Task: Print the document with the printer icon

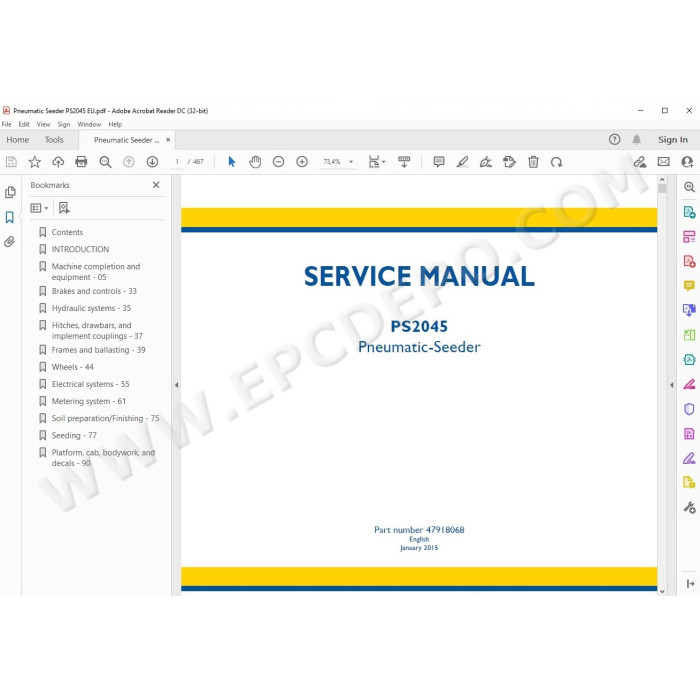Action: tap(81, 162)
